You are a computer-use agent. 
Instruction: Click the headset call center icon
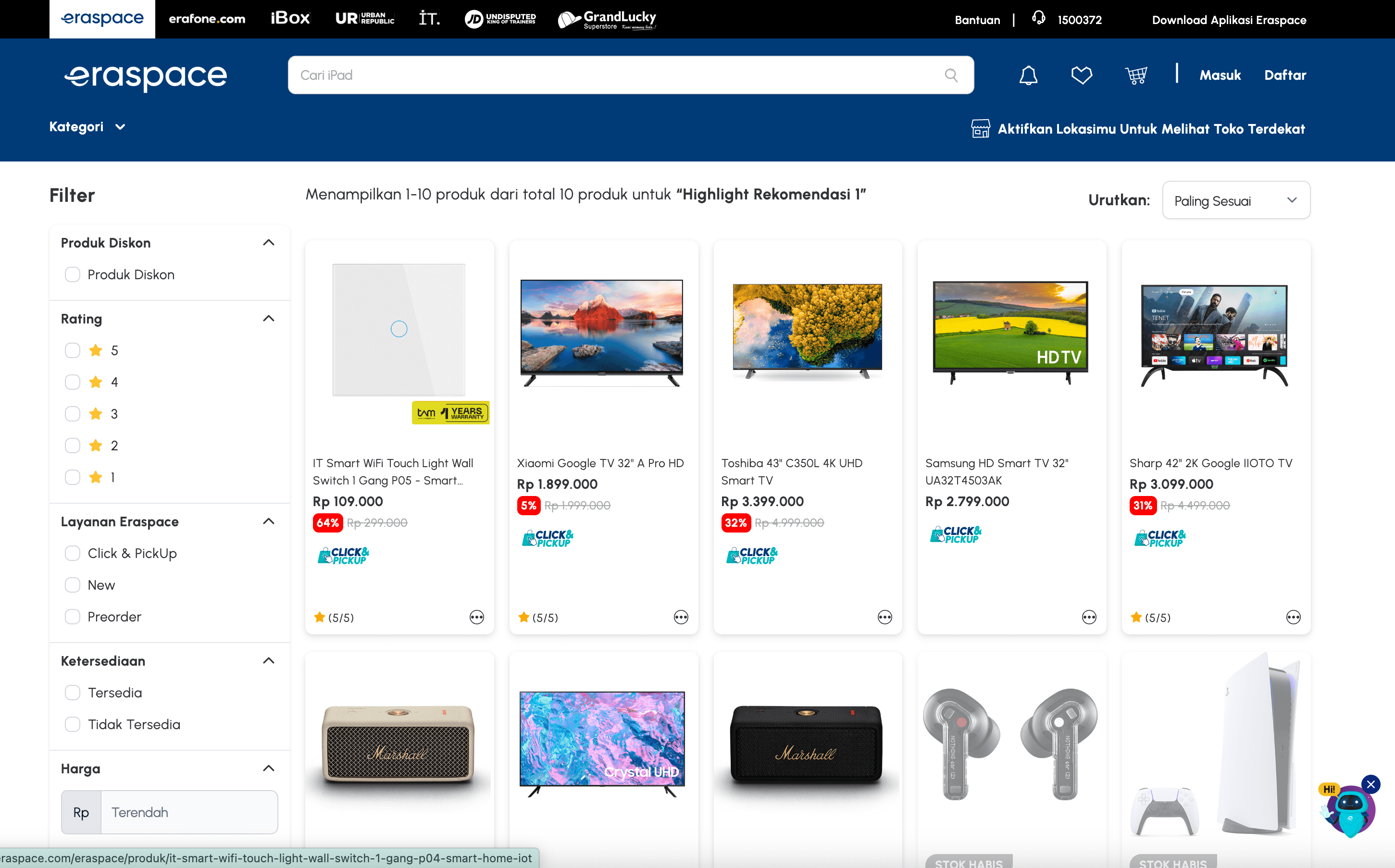(x=1038, y=18)
